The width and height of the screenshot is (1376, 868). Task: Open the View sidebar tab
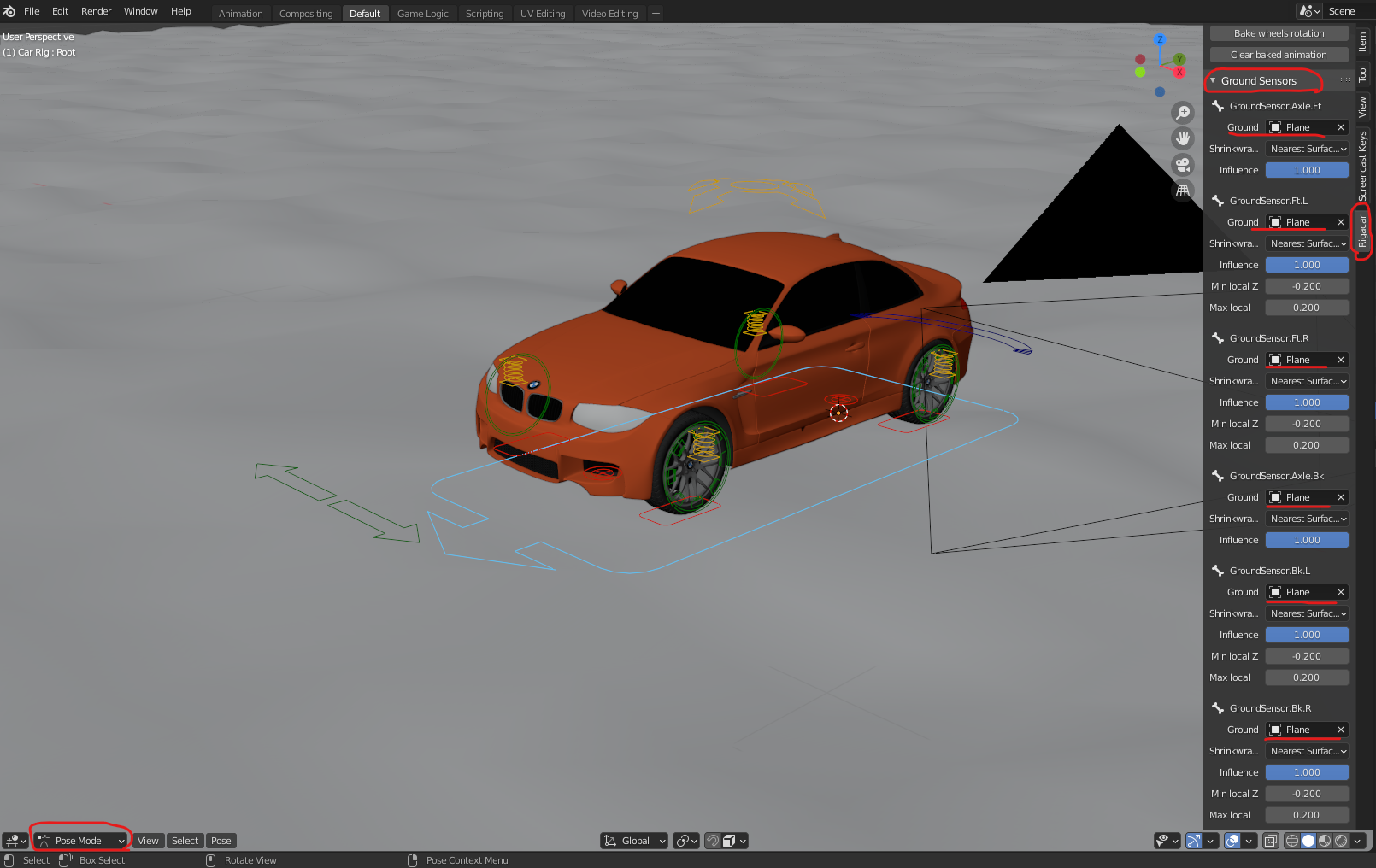[1363, 107]
